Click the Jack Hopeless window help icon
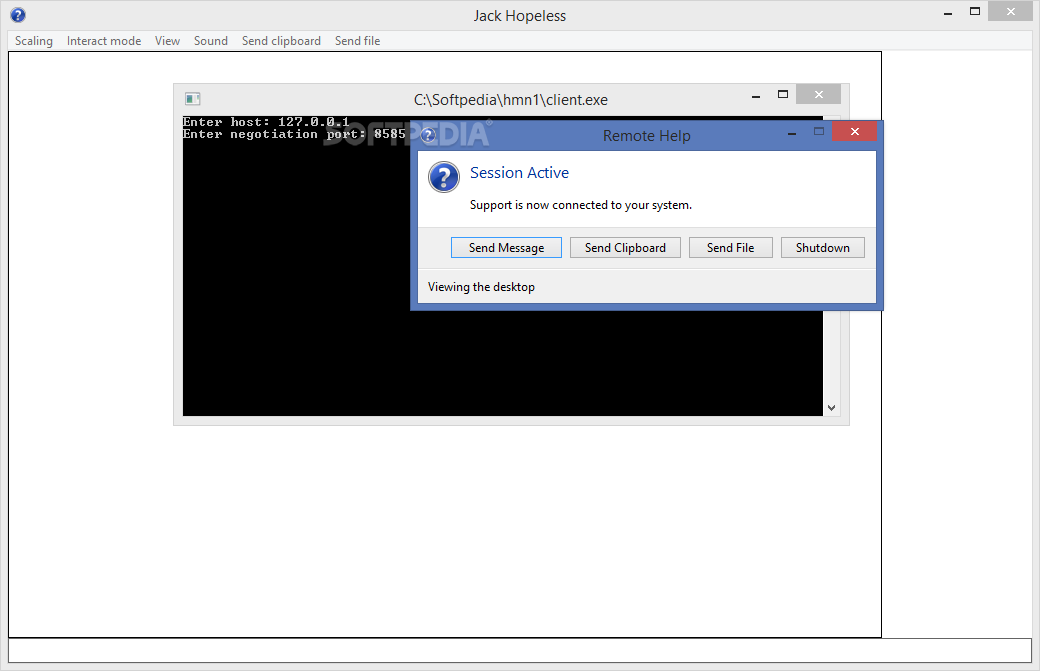Image resolution: width=1040 pixels, height=671 pixels. 18,15
